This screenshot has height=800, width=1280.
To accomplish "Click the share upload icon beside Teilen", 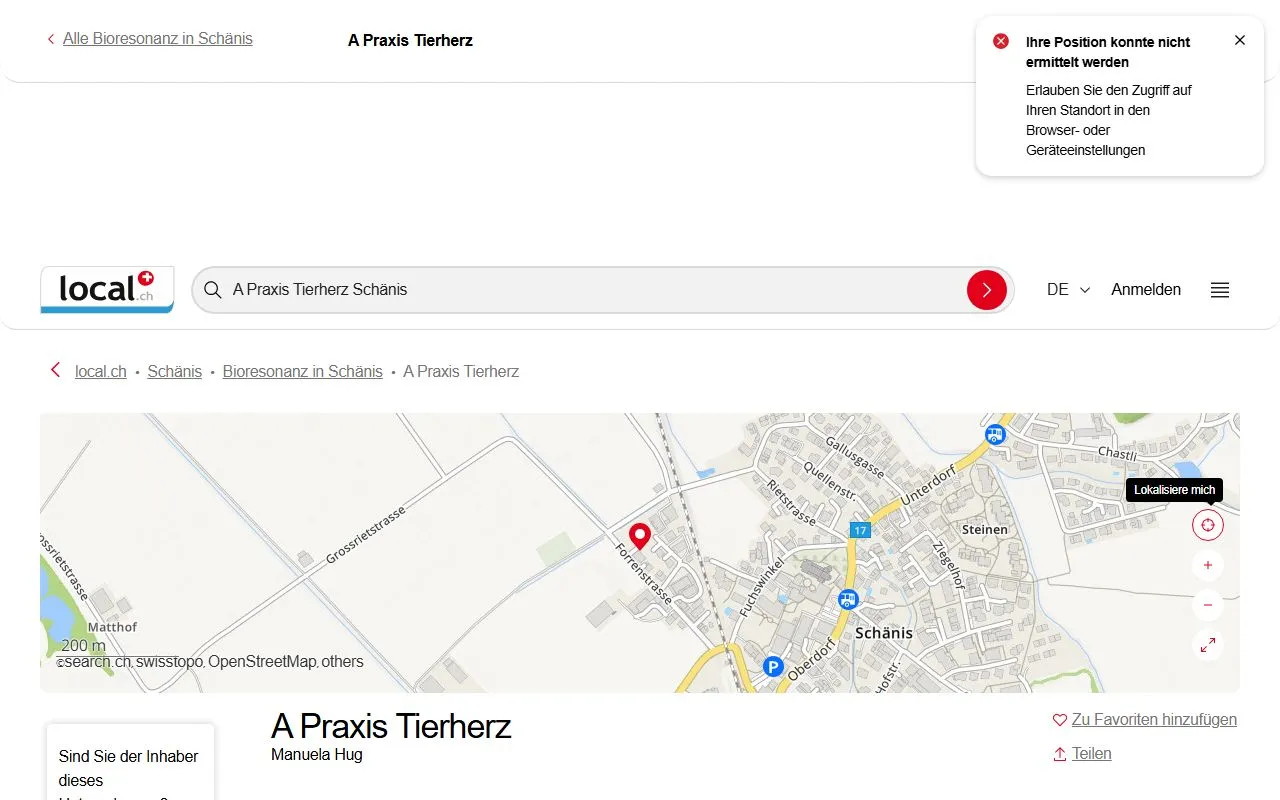I will tap(1059, 754).
